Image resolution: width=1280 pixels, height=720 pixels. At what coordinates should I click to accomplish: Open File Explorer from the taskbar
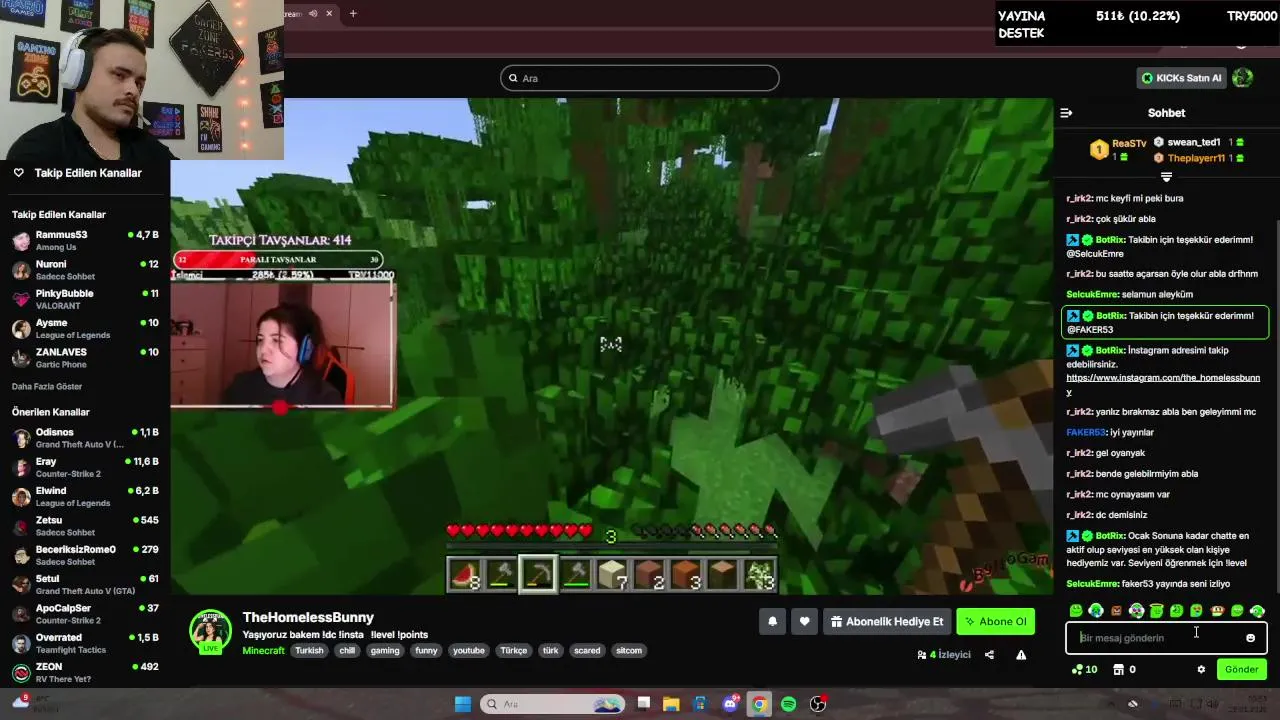[x=671, y=704]
